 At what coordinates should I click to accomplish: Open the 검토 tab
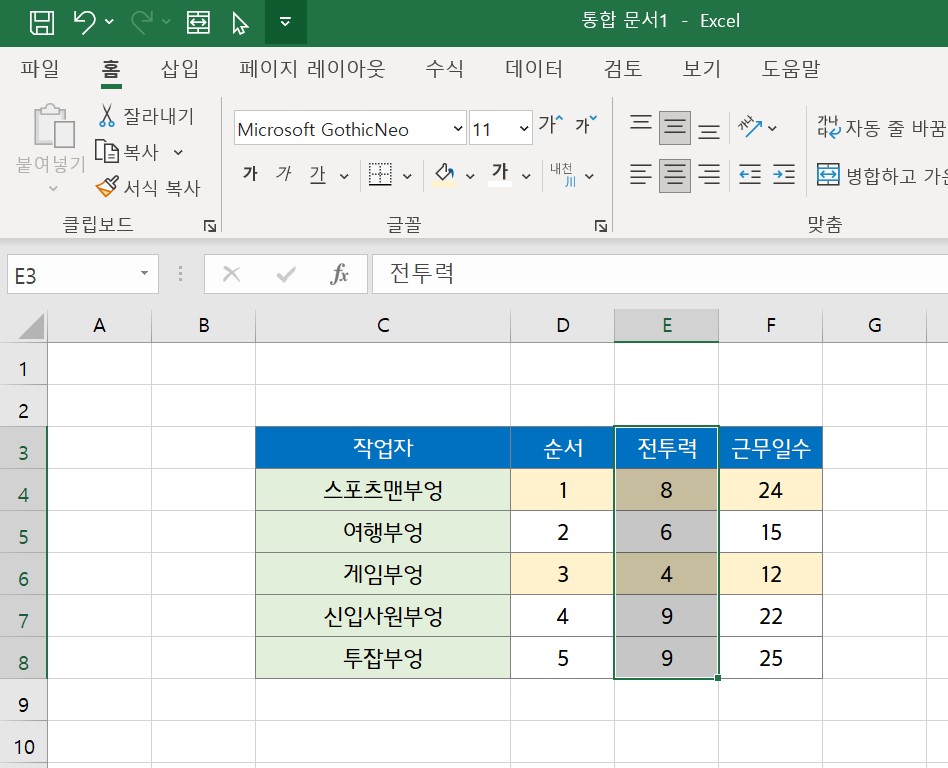pos(623,69)
